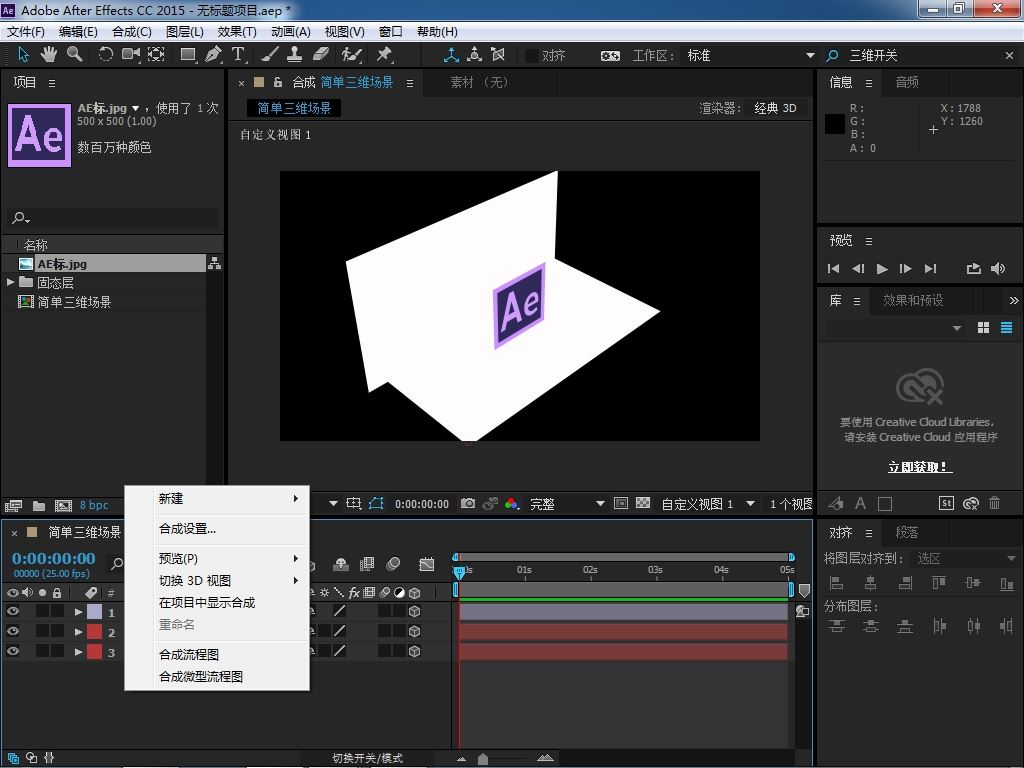Select the Eraser tool
The image size is (1024, 768).
click(x=321, y=55)
